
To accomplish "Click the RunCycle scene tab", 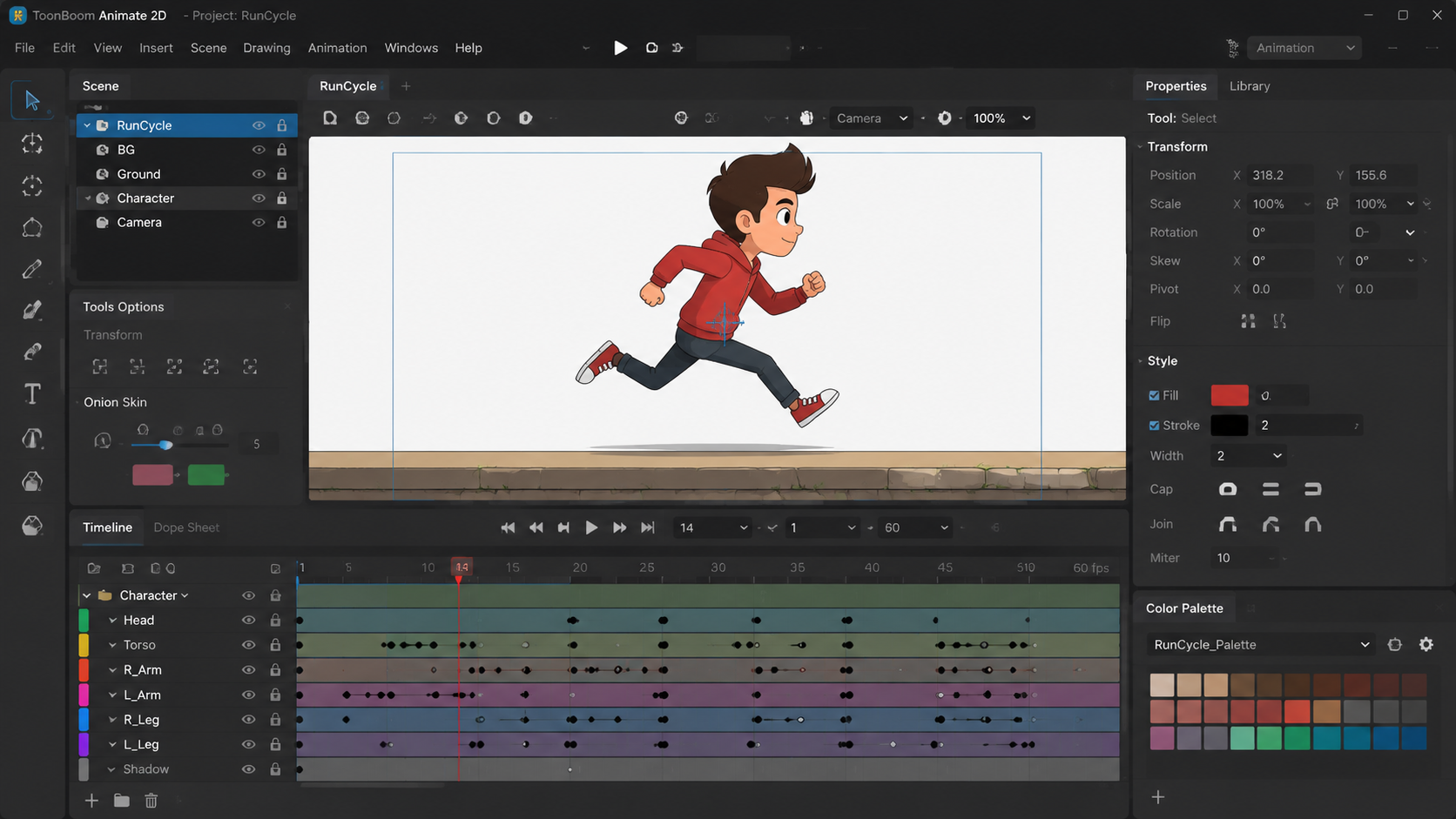I will click(x=347, y=86).
